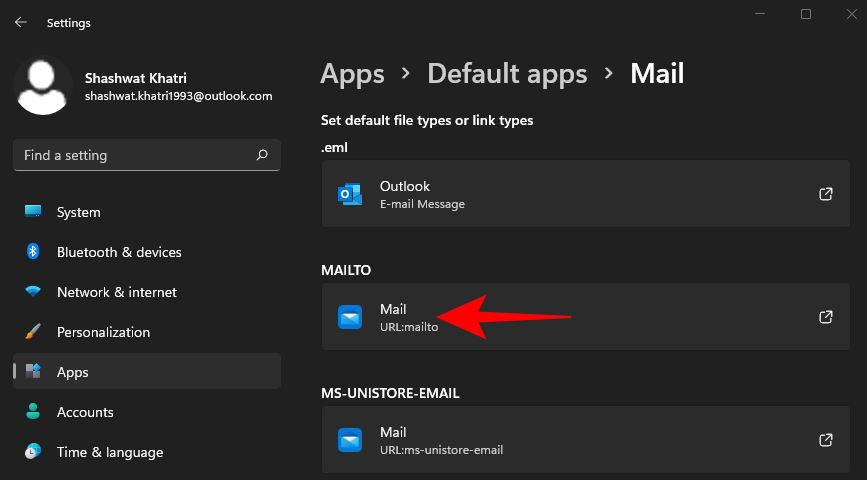Open System settings in sidebar
Viewport: 867px width, 480px height.
[78, 212]
